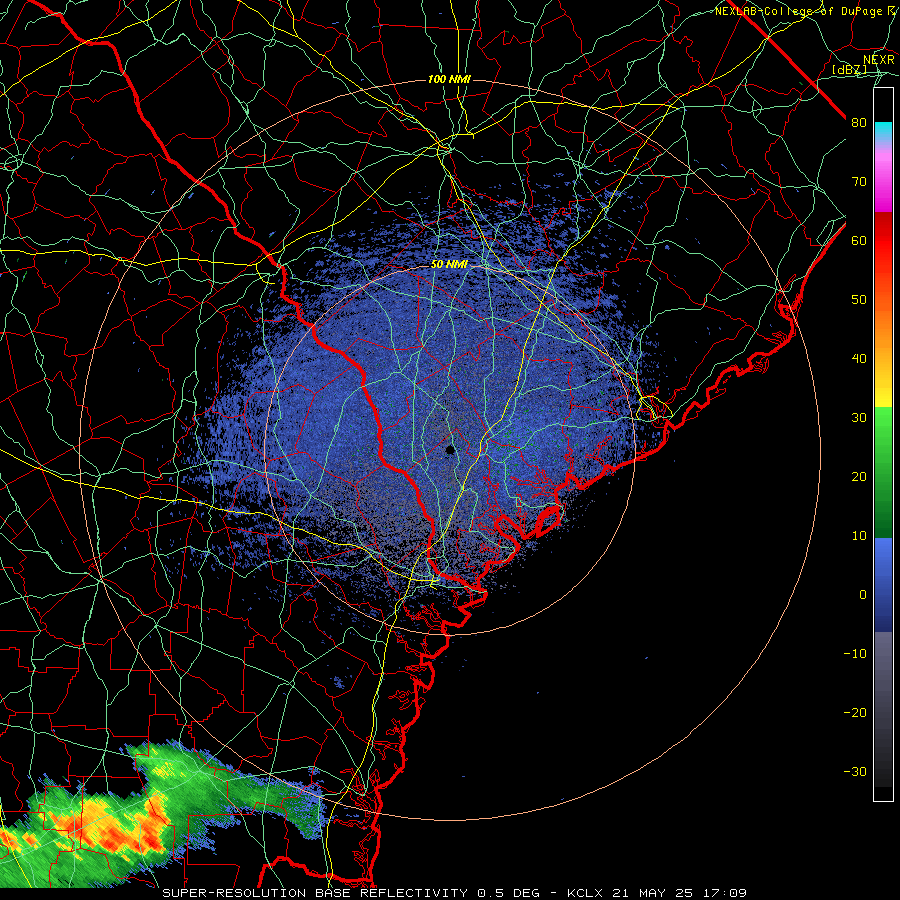This screenshot has height=900, width=900.
Task: Click the 30 value on the dBZ scale
Action: 859,418
